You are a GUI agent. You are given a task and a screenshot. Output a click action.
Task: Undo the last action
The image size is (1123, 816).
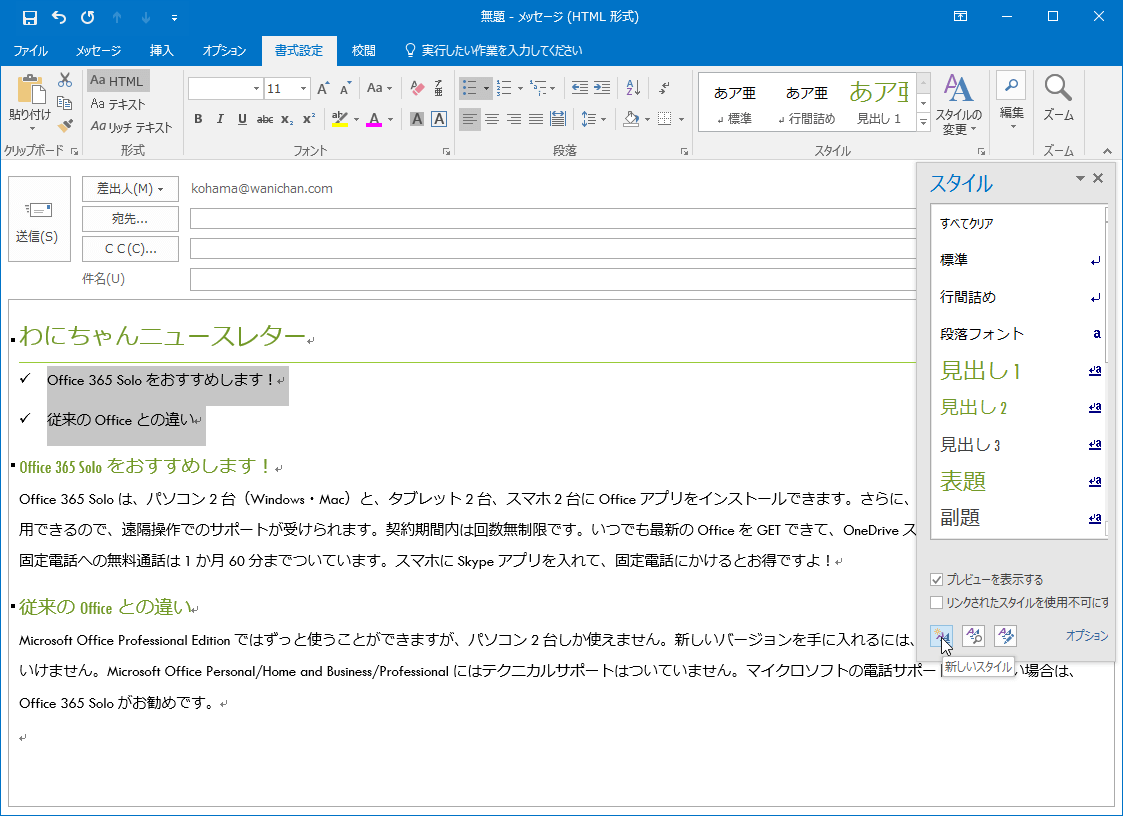(x=59, y=17)
